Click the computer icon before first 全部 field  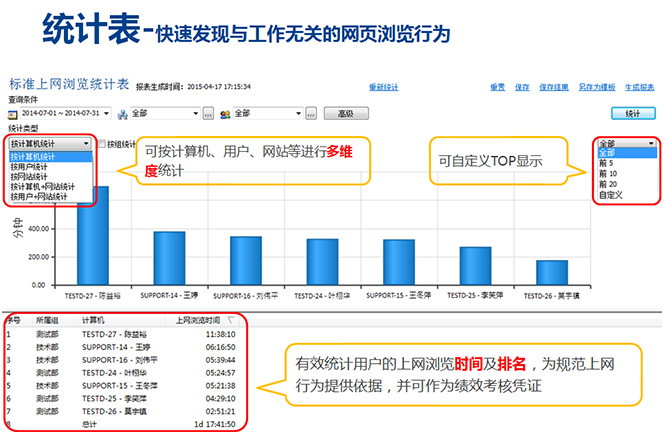click(121, 114)
